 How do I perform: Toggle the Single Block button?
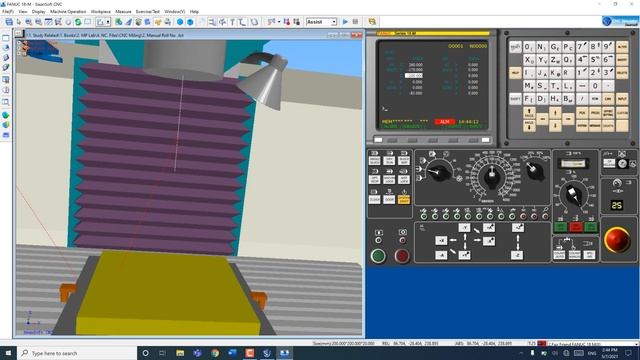(374, 160)
